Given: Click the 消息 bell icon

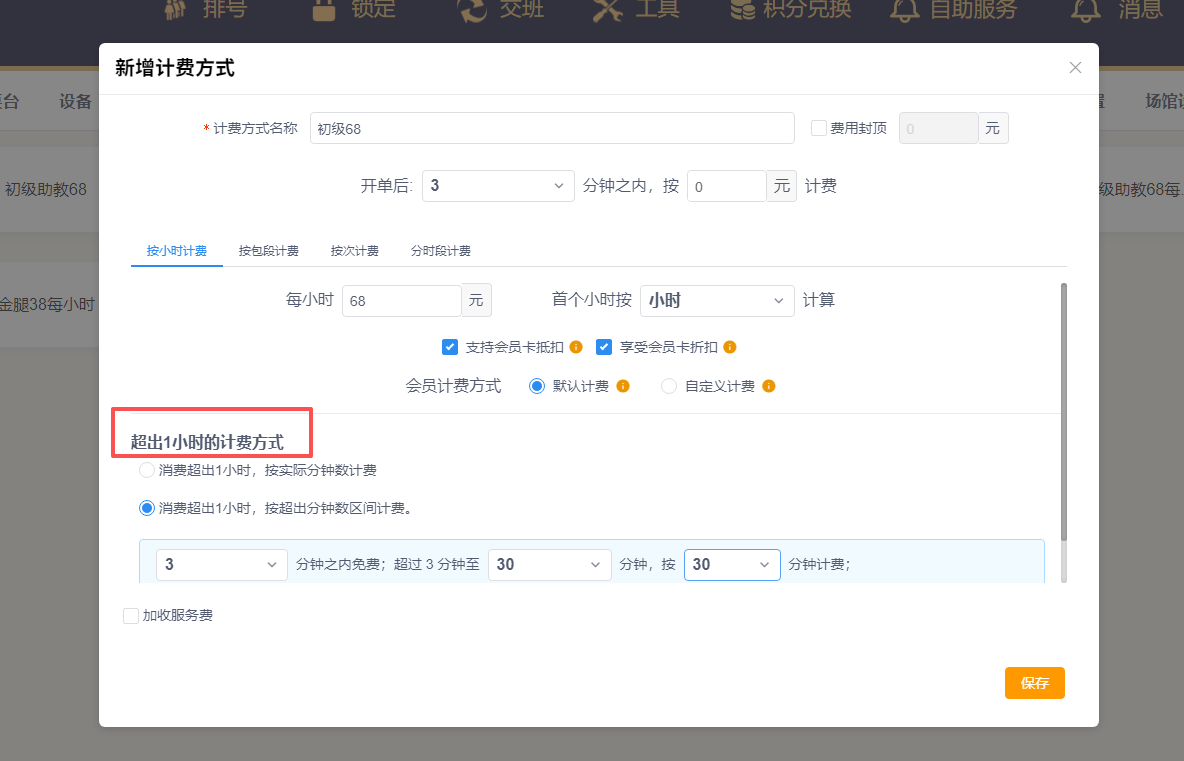Looking at the screenshot, I should [1085, 9].
